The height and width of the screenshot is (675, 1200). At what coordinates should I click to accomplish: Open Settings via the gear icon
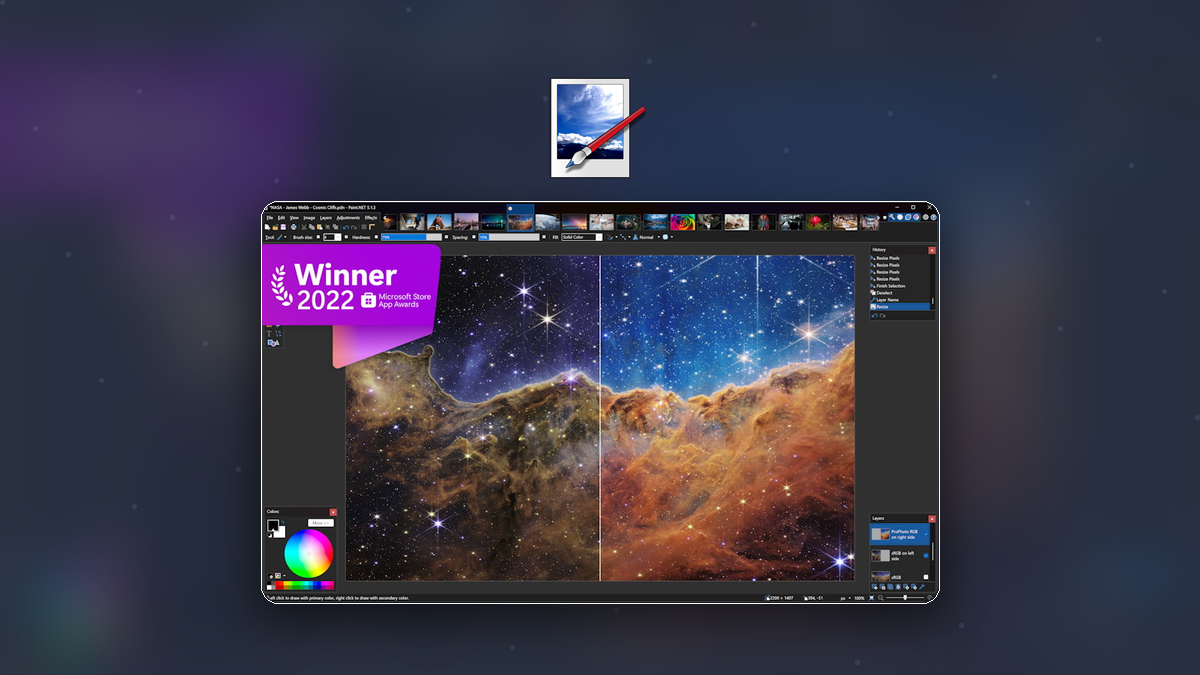pos(926,217)
